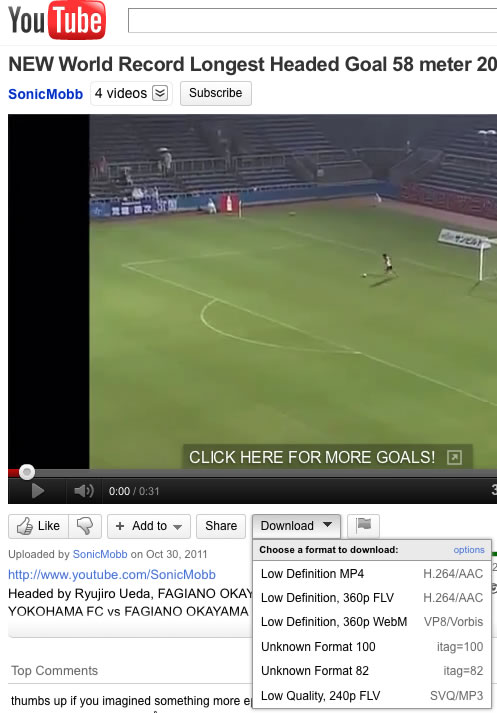Expand the 4 videos chevron
The width and height of the screenshot is (497, 713).
click(160, 93)
